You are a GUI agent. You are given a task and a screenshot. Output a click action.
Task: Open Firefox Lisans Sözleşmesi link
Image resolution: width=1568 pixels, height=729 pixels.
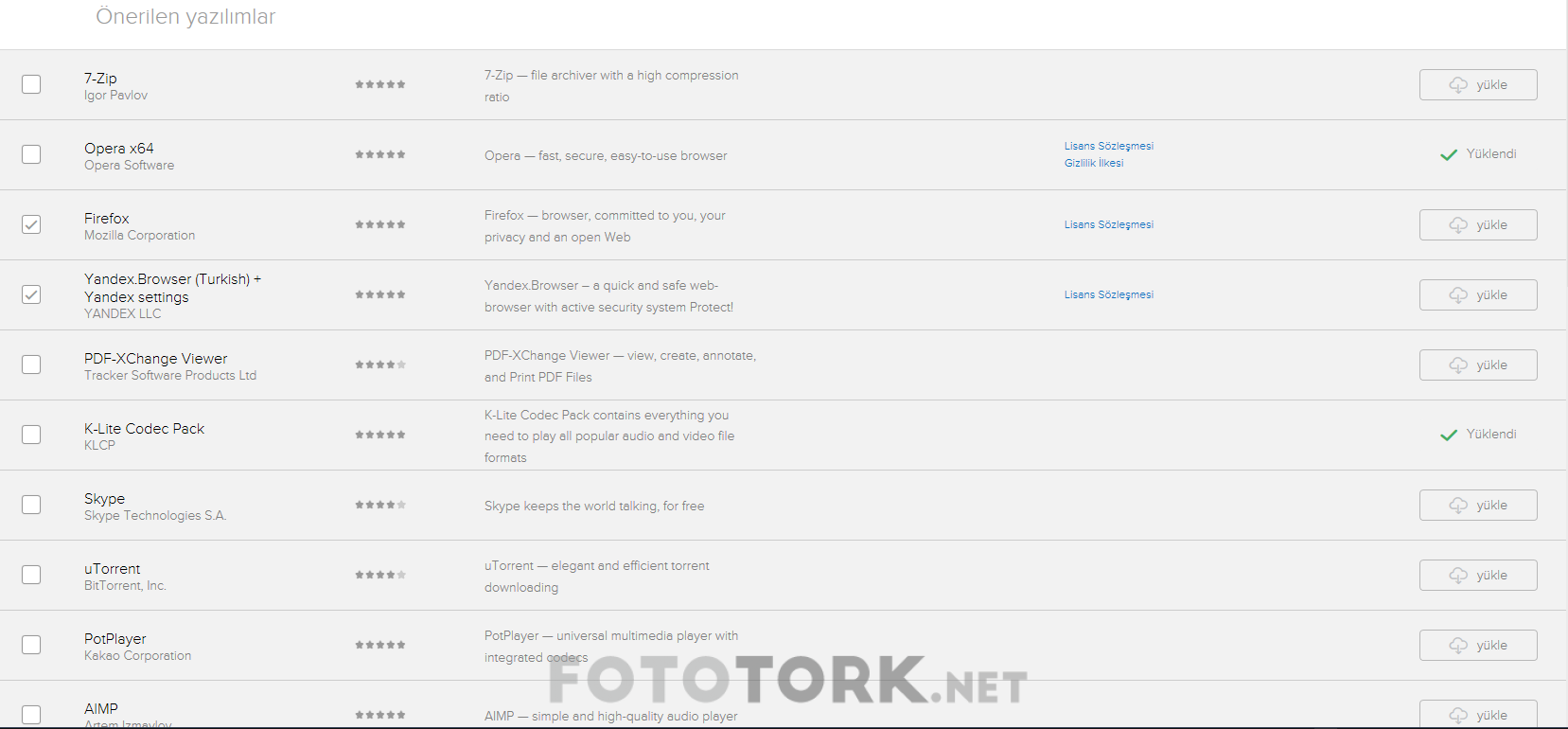pos(1109,224)
